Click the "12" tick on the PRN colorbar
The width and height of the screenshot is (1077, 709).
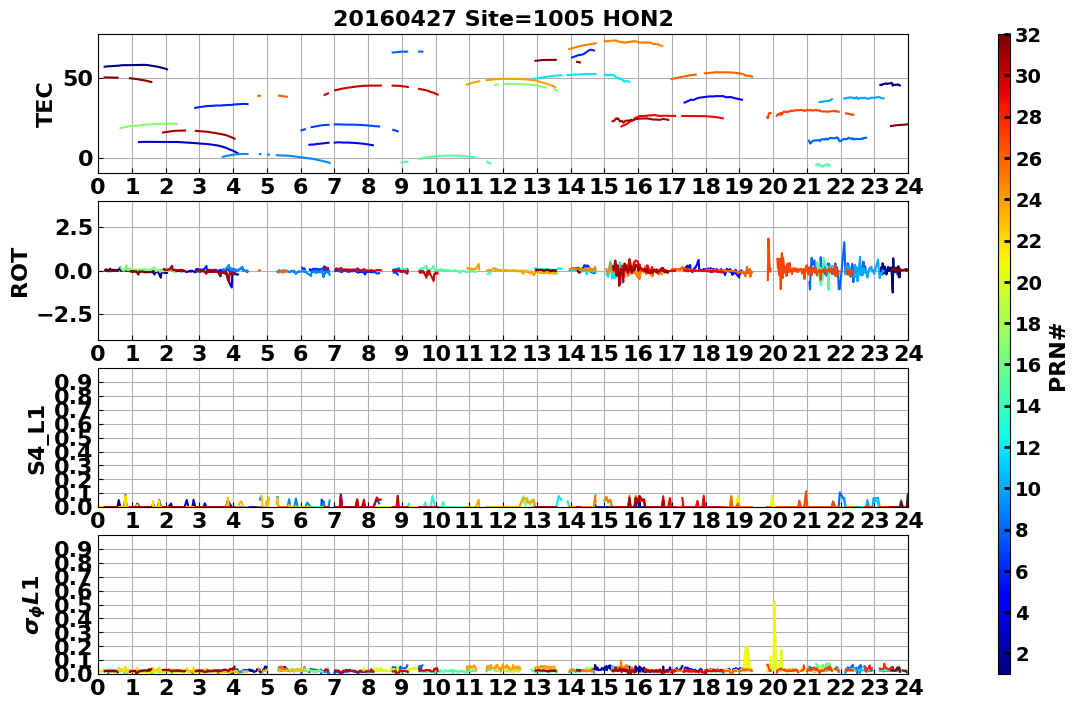[1028, 447]
